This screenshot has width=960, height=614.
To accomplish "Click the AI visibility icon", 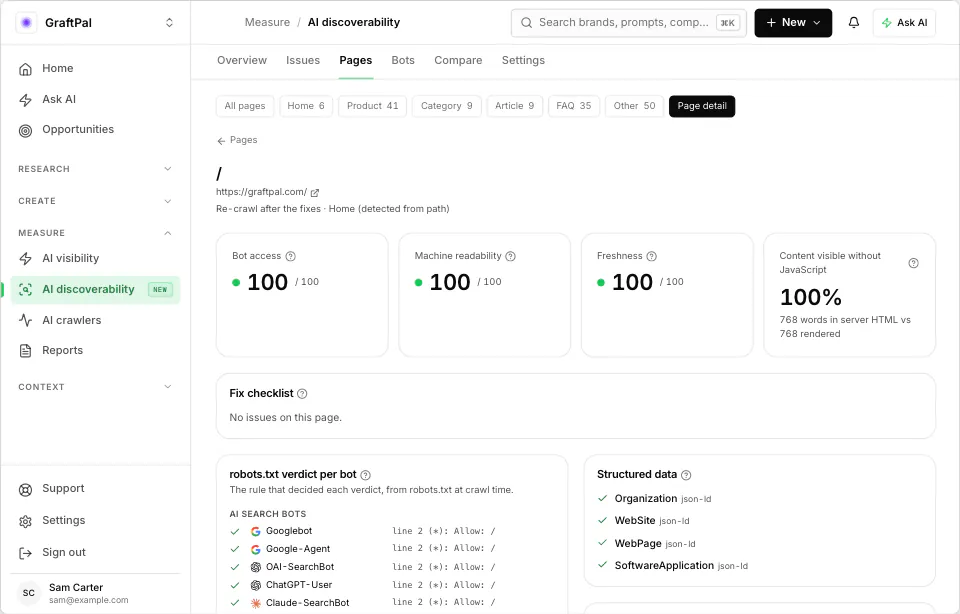I will pyautogui.click(x=25, y=259).
